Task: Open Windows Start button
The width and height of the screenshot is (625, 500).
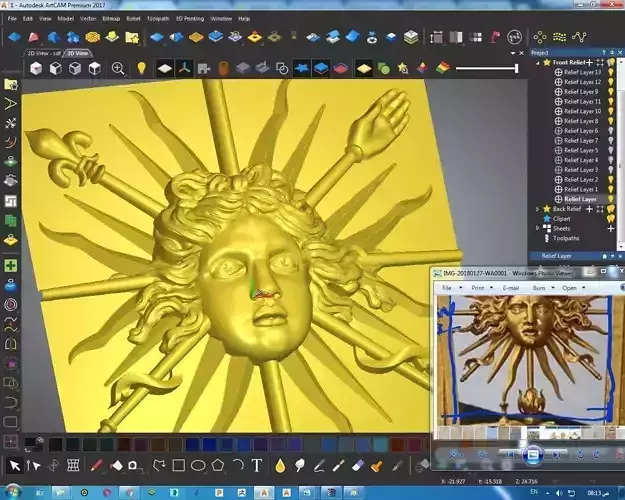Action: [12, 493]
